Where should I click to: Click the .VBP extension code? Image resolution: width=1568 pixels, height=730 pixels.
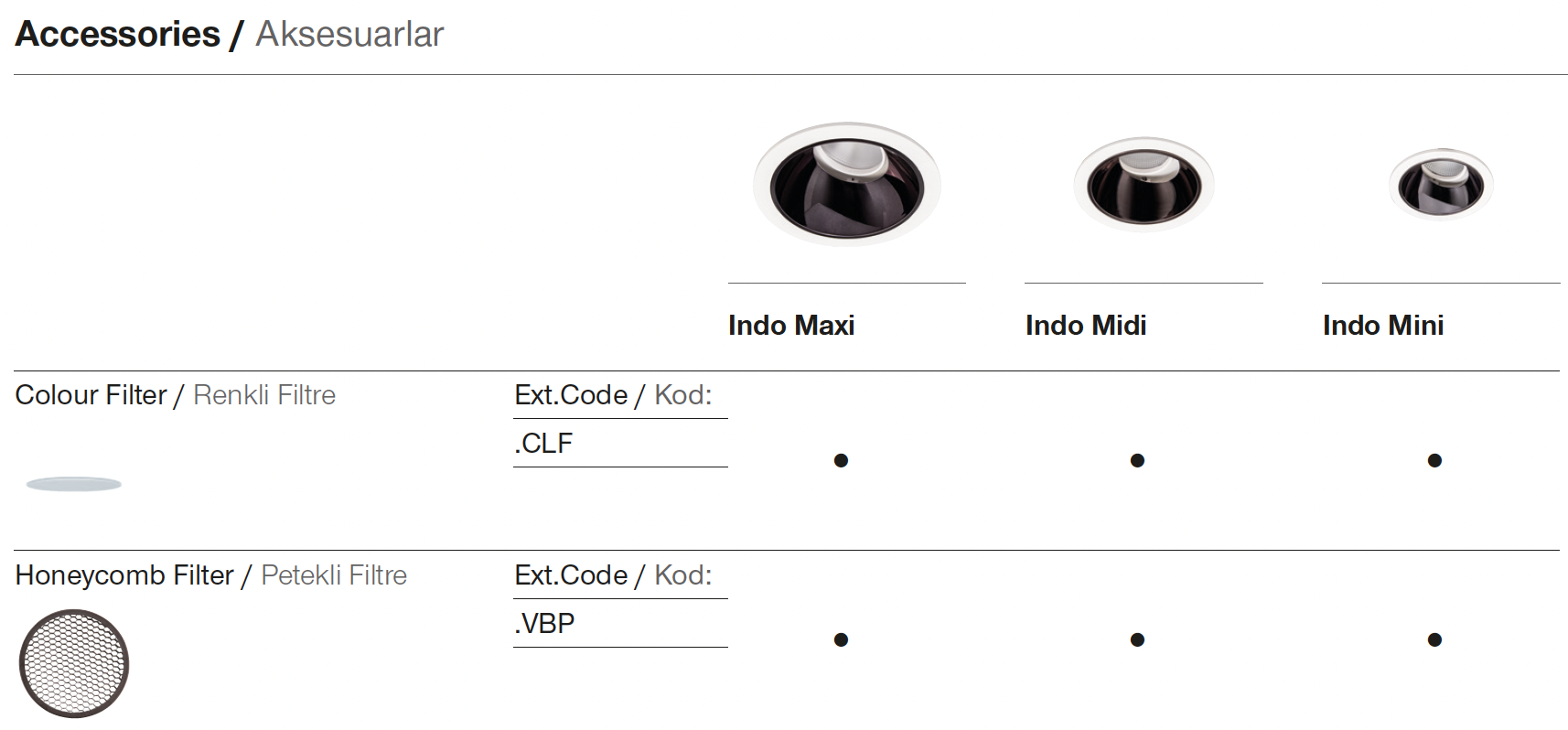544,624
